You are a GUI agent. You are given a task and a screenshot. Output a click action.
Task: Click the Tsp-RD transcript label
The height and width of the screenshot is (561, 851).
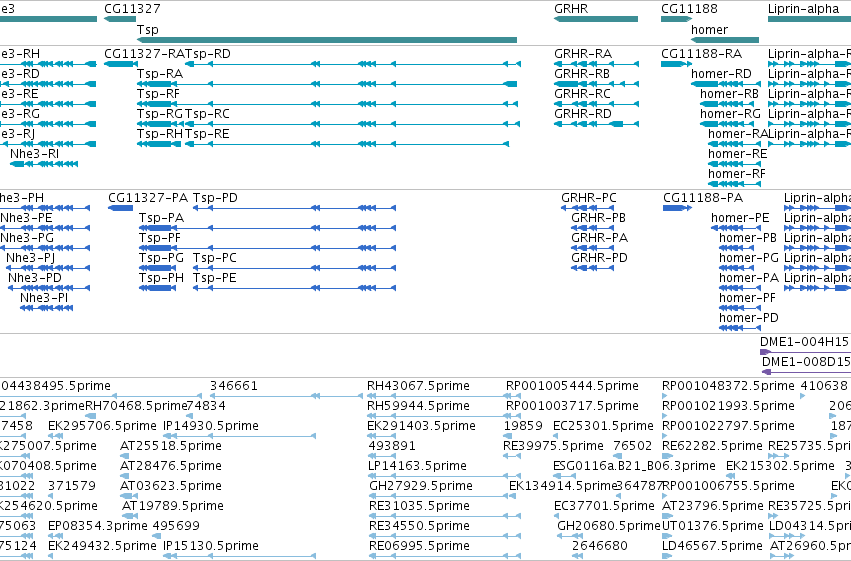[208, 54]
